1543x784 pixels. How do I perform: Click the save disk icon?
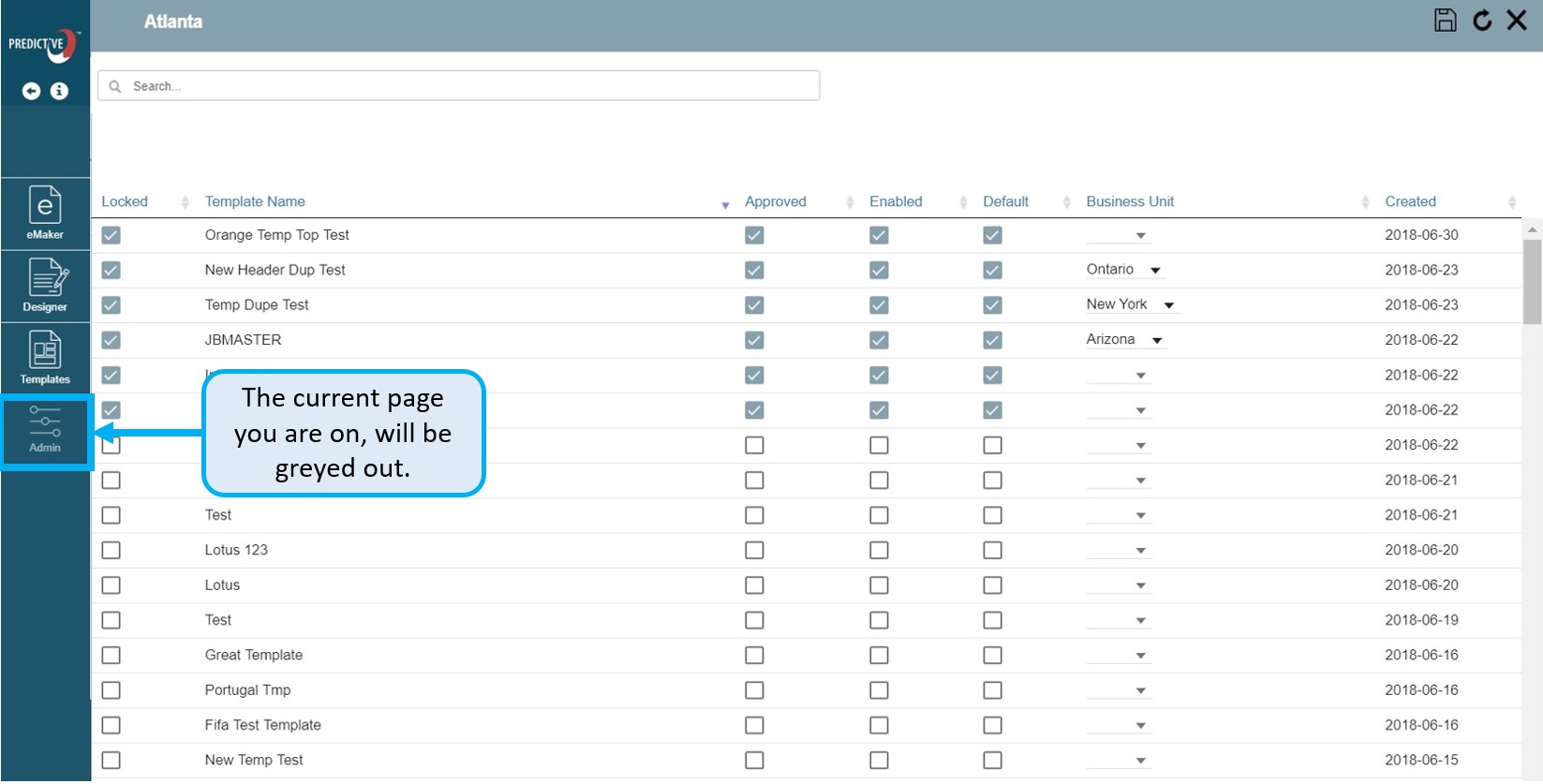pos(1445,21)
